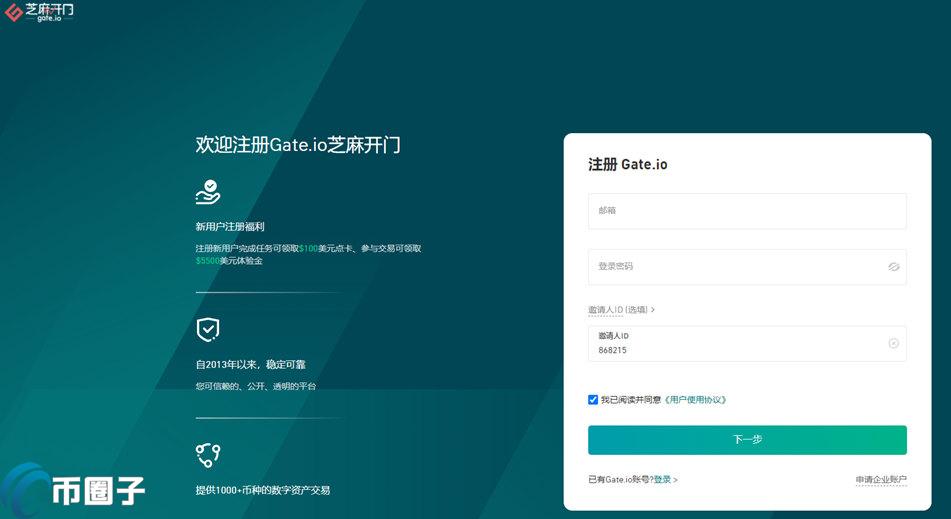Click the shield checkmark security icon
The height and width of the screenshot is (519, 951).
(208, 330)
